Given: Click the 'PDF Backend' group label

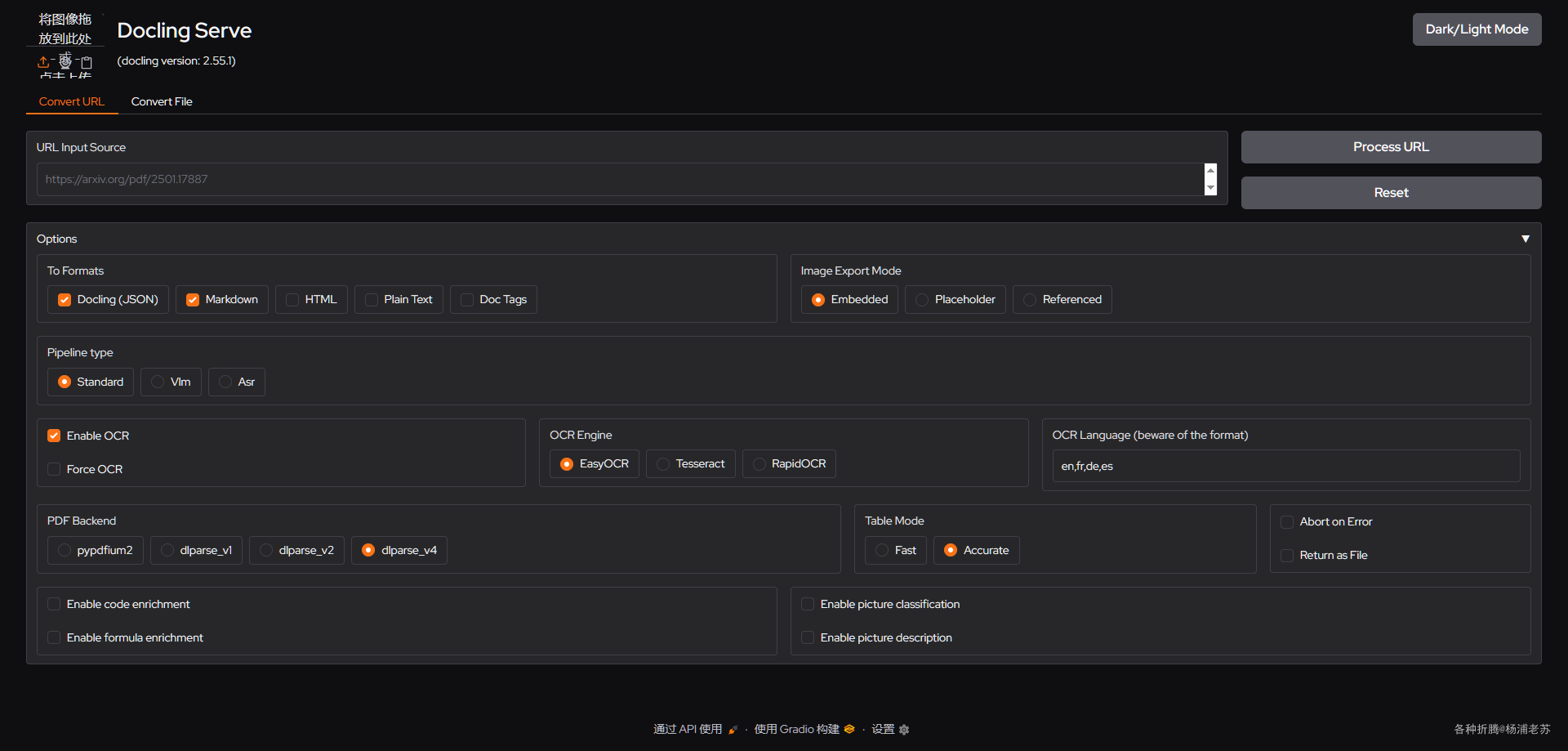Looking at the screenshot, I should pyautogui.click(x=82, y=521).
